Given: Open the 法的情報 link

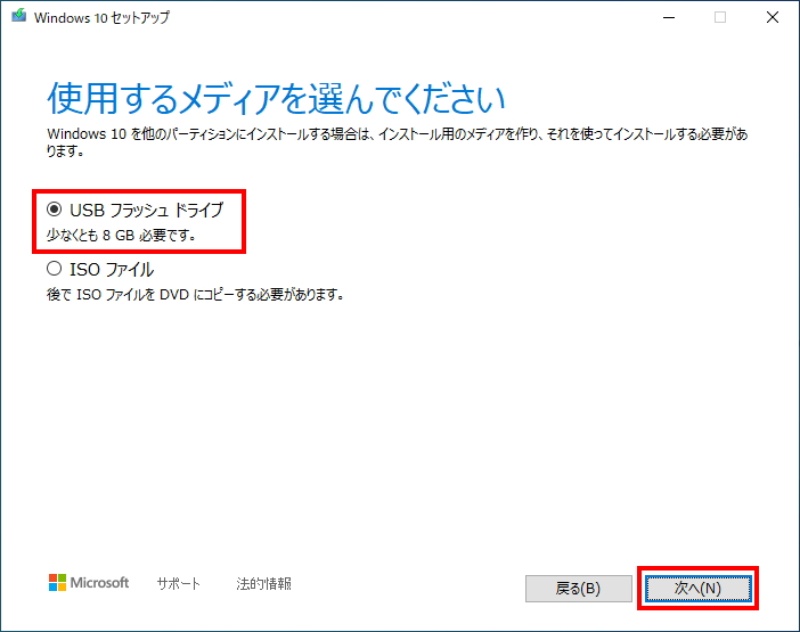Looking at the screenshot, I should tap(264, 584).
